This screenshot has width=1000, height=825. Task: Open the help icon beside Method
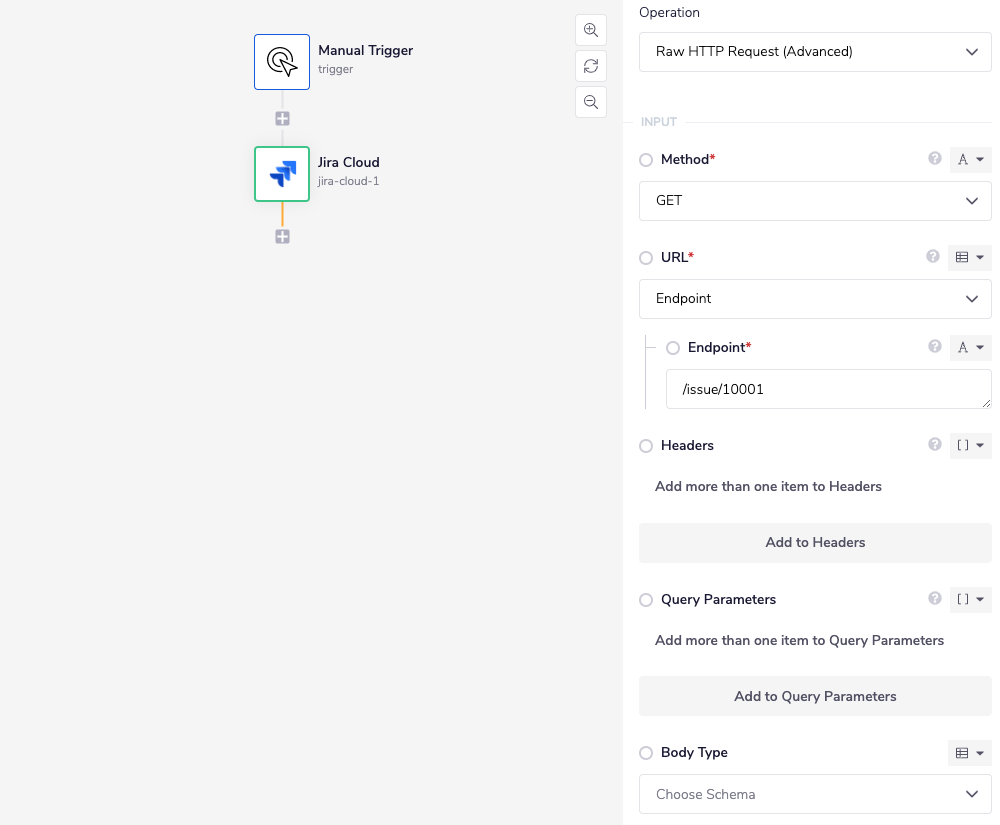tap(934, 159)
